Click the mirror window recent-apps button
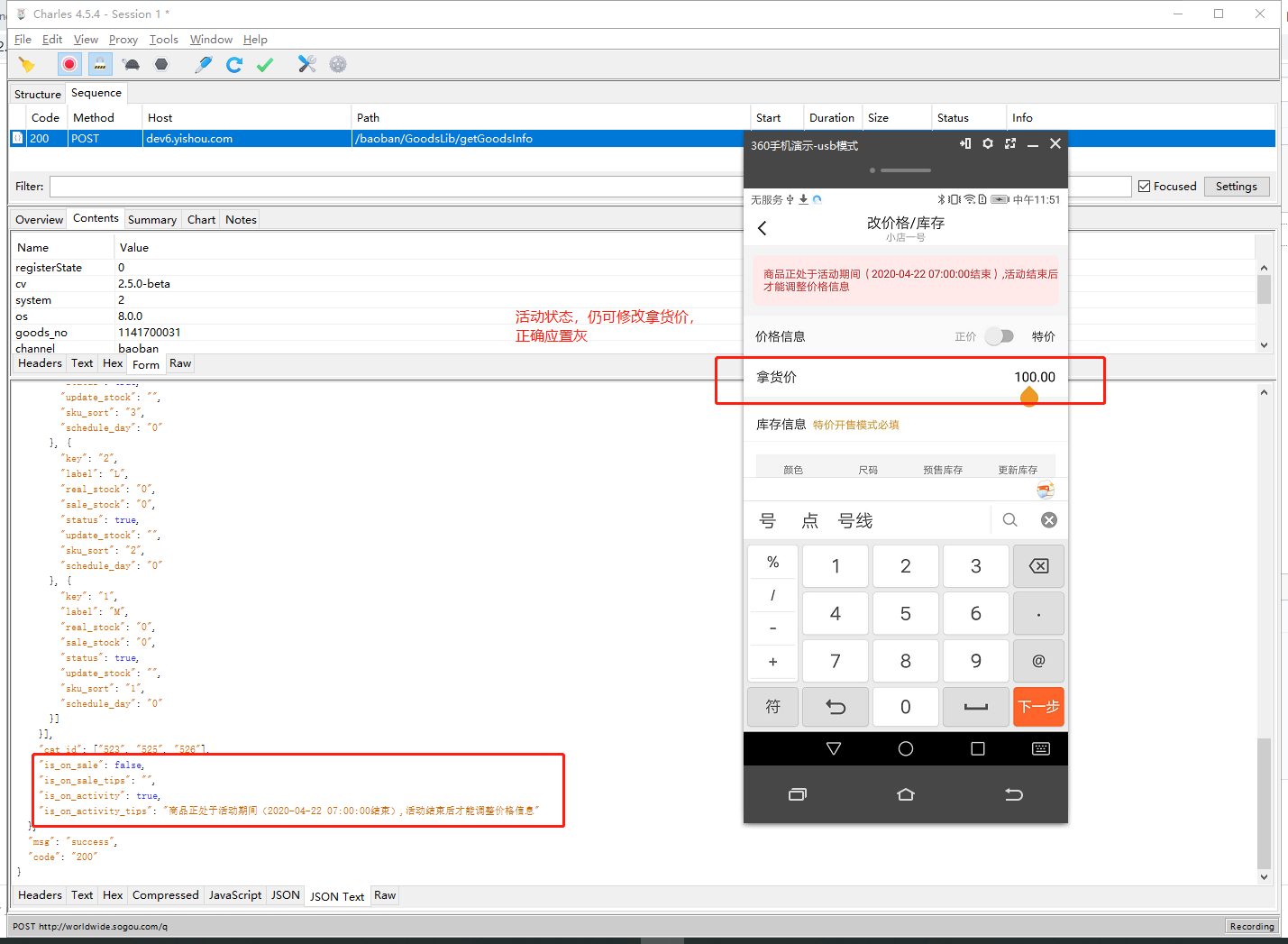Viewport: 1288px width, 944px height. pos(798,794)
